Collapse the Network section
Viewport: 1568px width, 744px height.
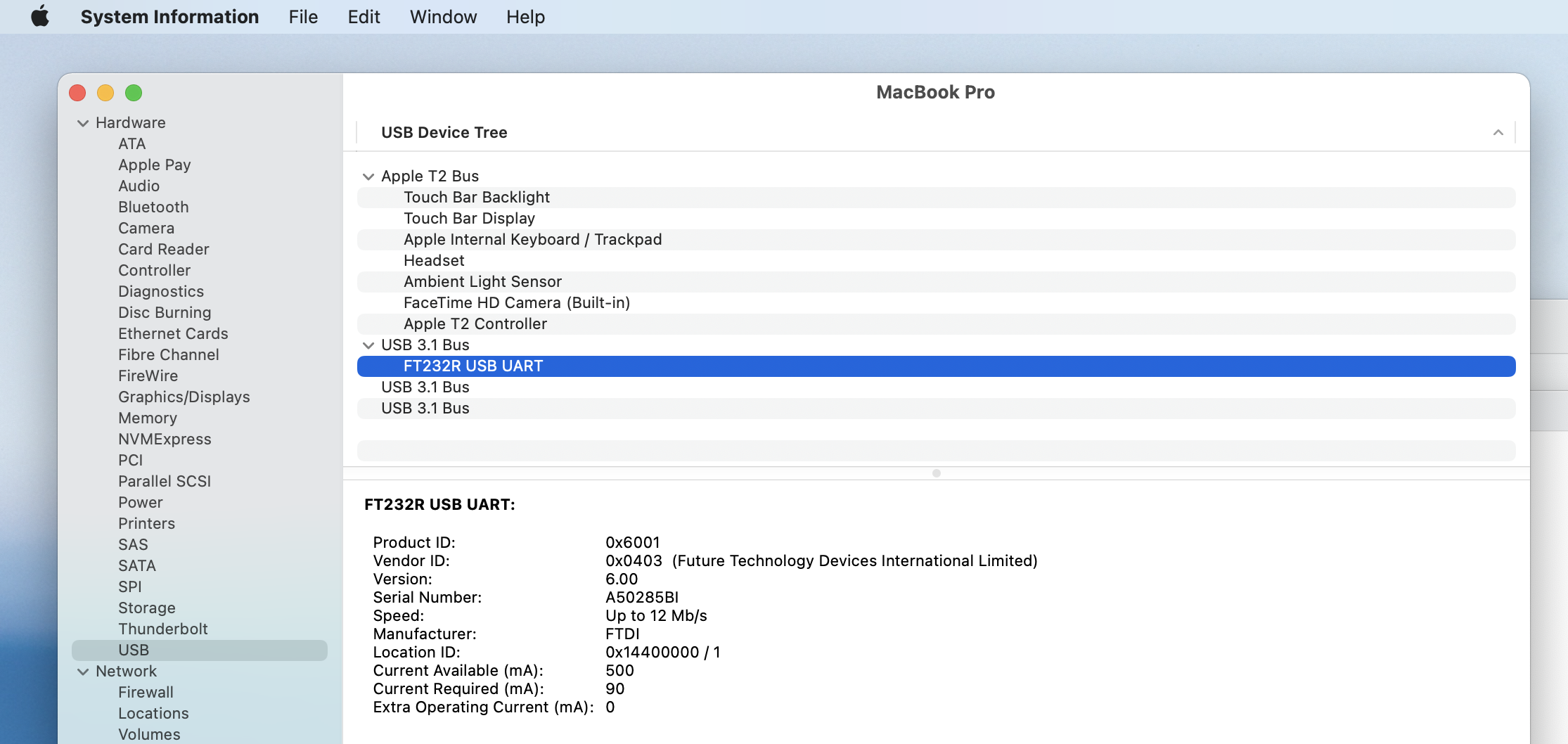pyautogui.click(x=83, y=672)
